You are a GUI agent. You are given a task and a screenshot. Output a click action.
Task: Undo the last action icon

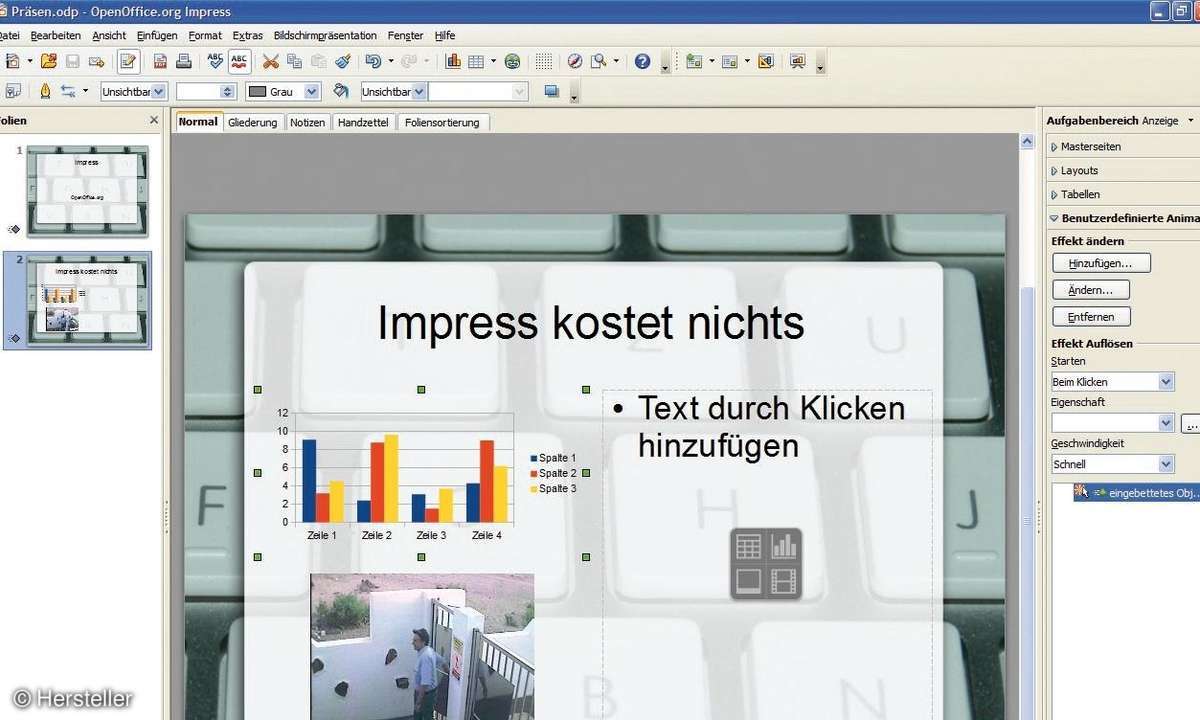coord(373,61)
